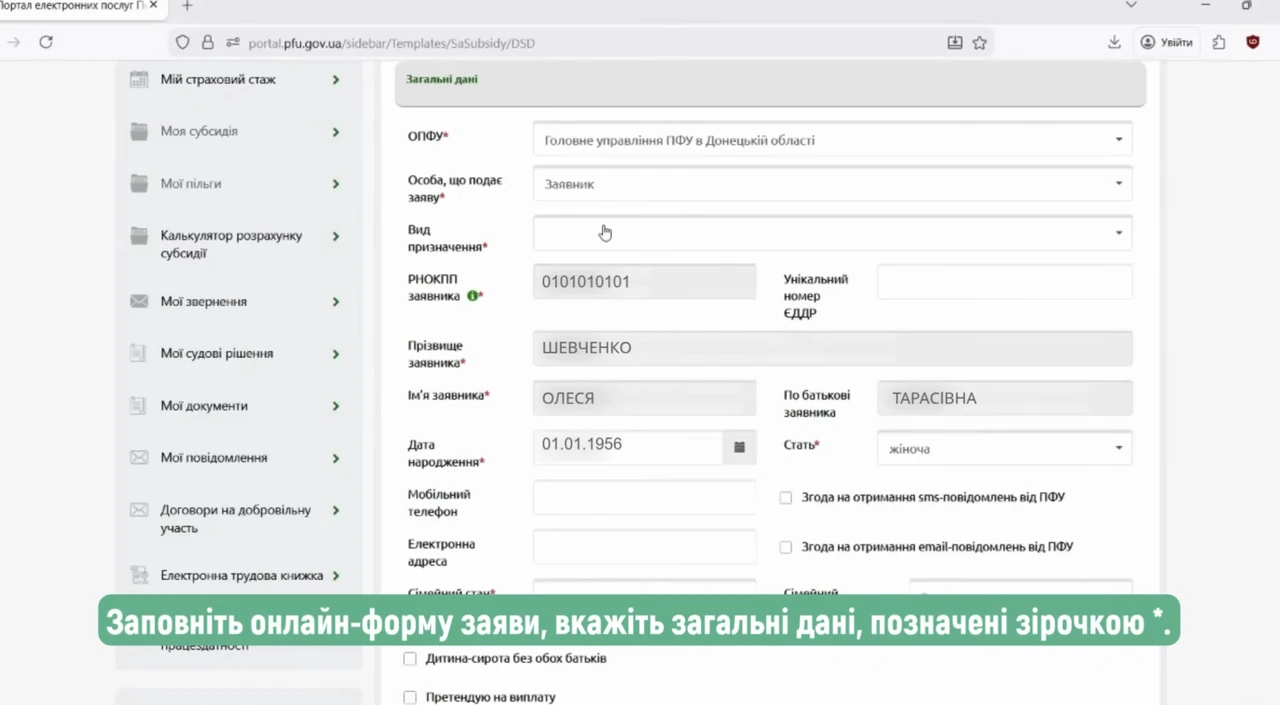The image size is (1280, 705).
Task: Click document icon beside Мої документи
Action: pos(139,406)
